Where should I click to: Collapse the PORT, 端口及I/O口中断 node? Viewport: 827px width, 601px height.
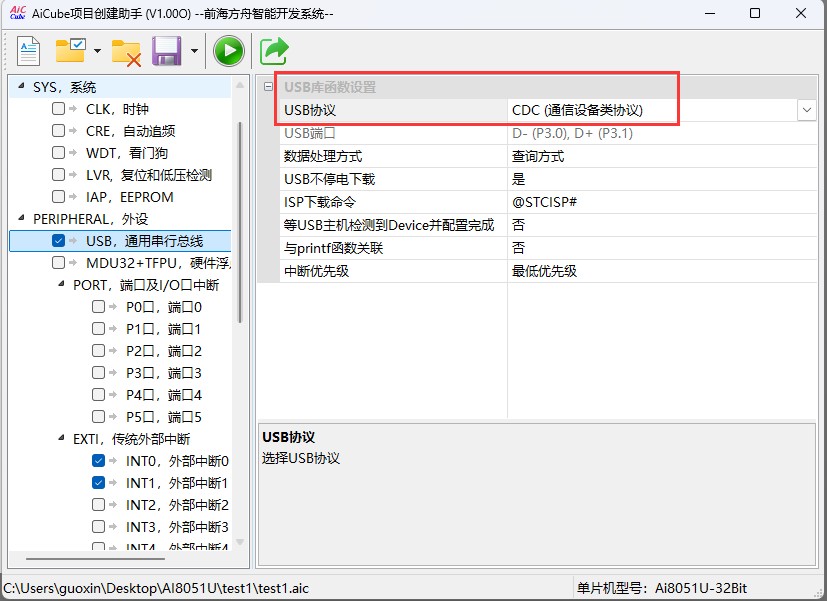click(61, 284)
